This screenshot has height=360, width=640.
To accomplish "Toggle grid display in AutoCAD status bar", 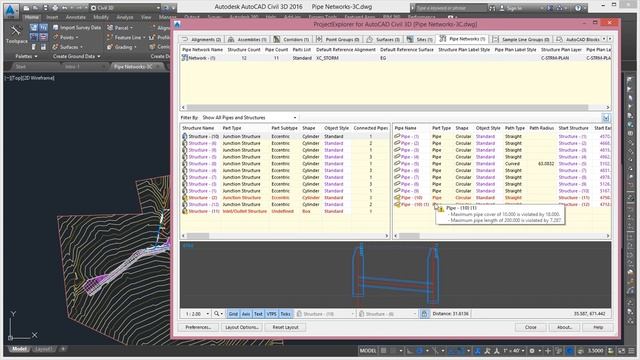I will pos(384,351).
